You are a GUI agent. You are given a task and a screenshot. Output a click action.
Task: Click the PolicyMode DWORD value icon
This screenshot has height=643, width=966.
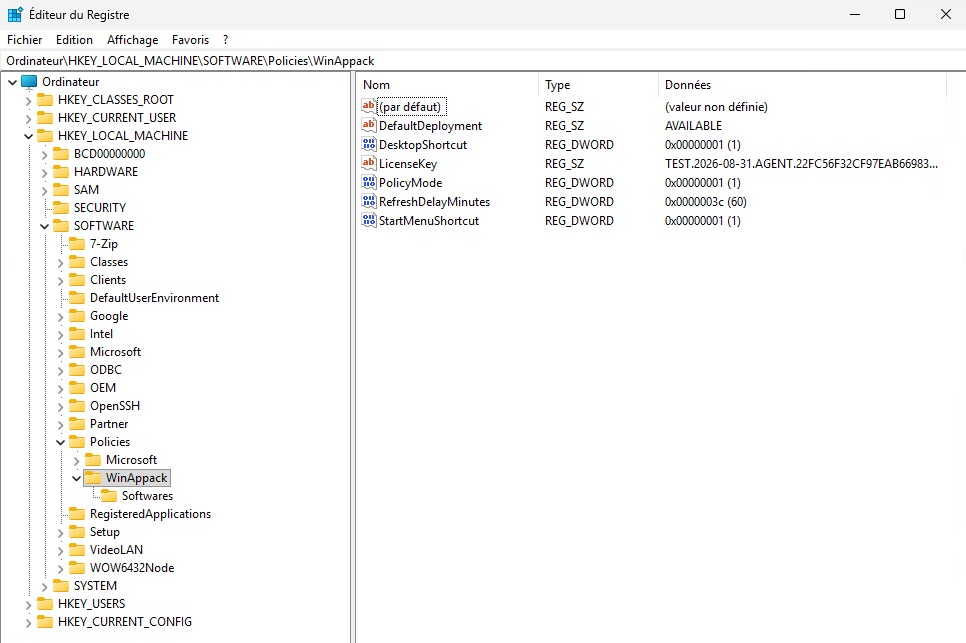point(368,182)
